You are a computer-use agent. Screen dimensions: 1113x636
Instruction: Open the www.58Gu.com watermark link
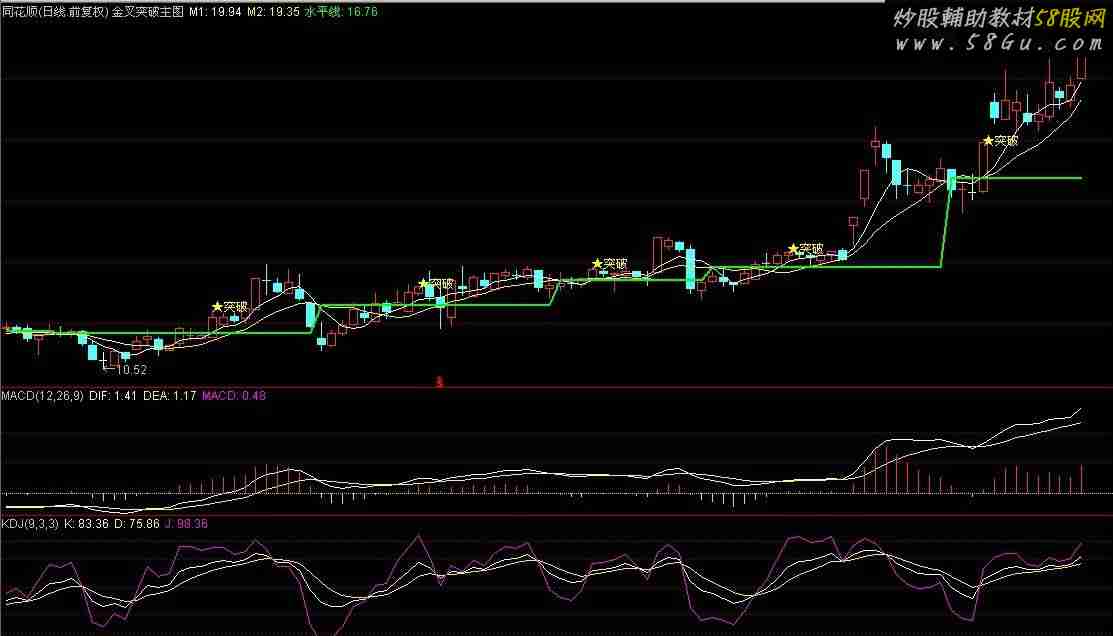(x=997, y=44)
